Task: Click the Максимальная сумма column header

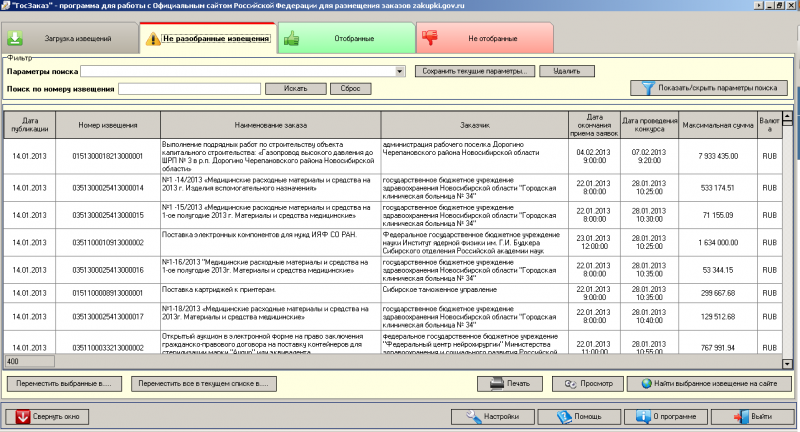Action: [x=718, y=125]
